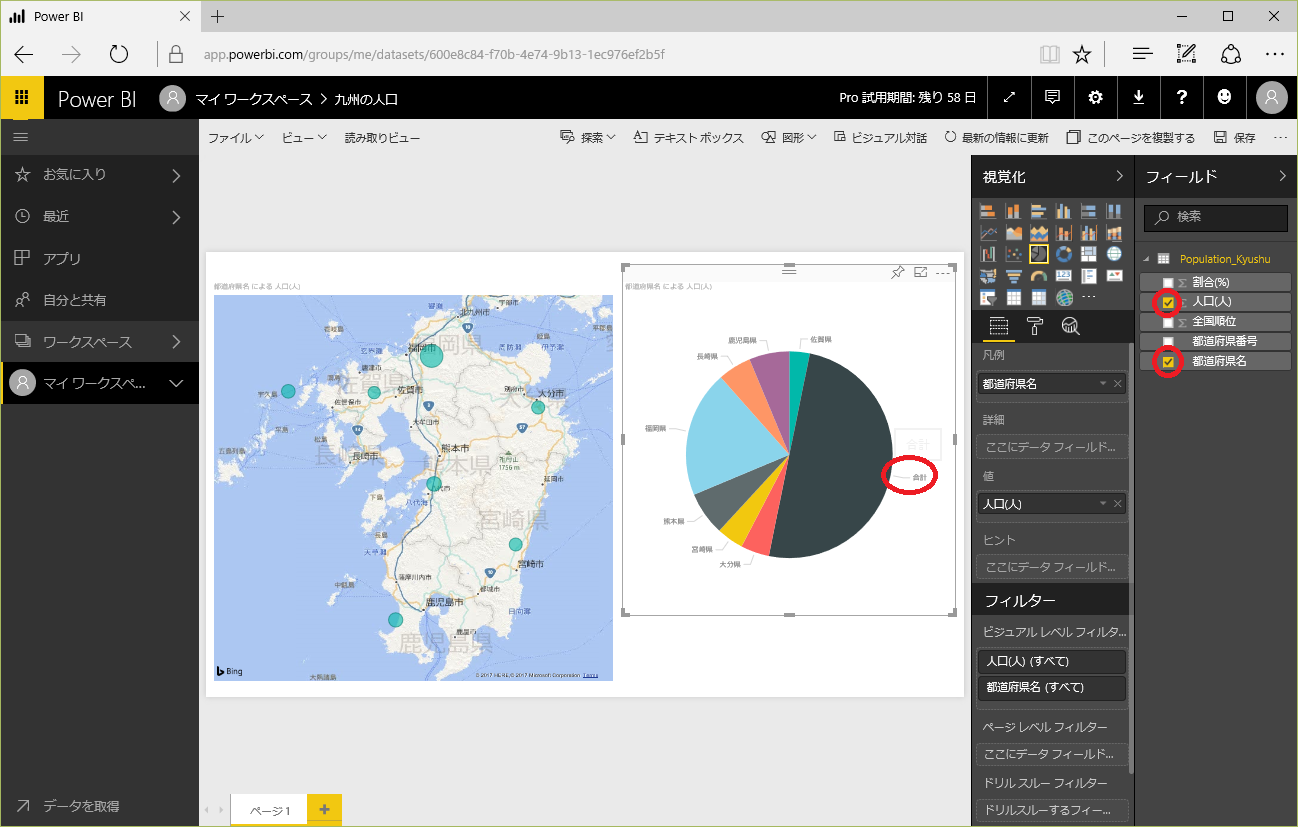Select the gauge visual
1298x827 pixels.
tap(1039, 275)
